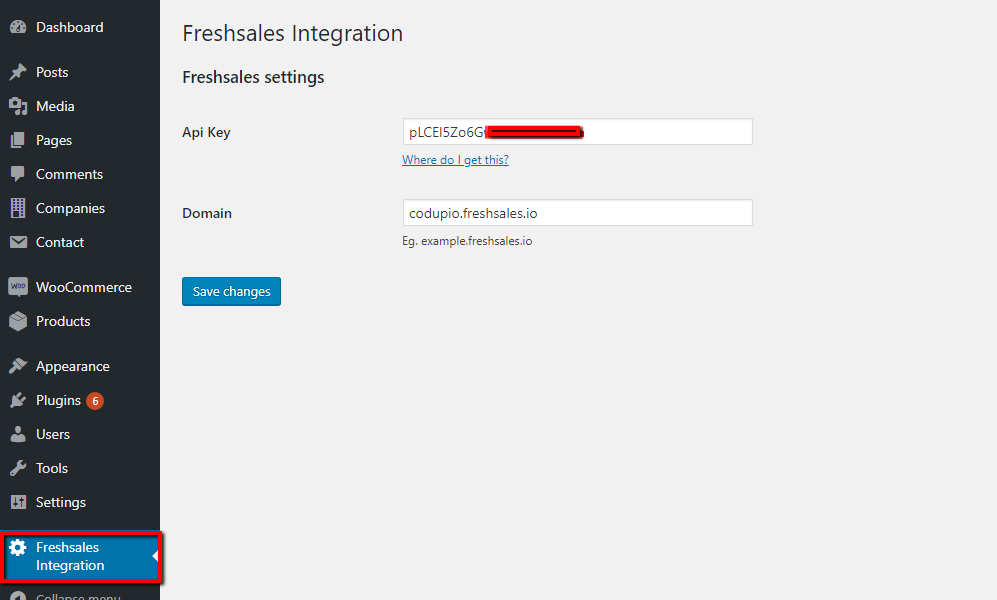This screenshot has height=600, width=997.
Task: Open the Plugins menu item
Action: pyautogui.click(x=58, y=400)
